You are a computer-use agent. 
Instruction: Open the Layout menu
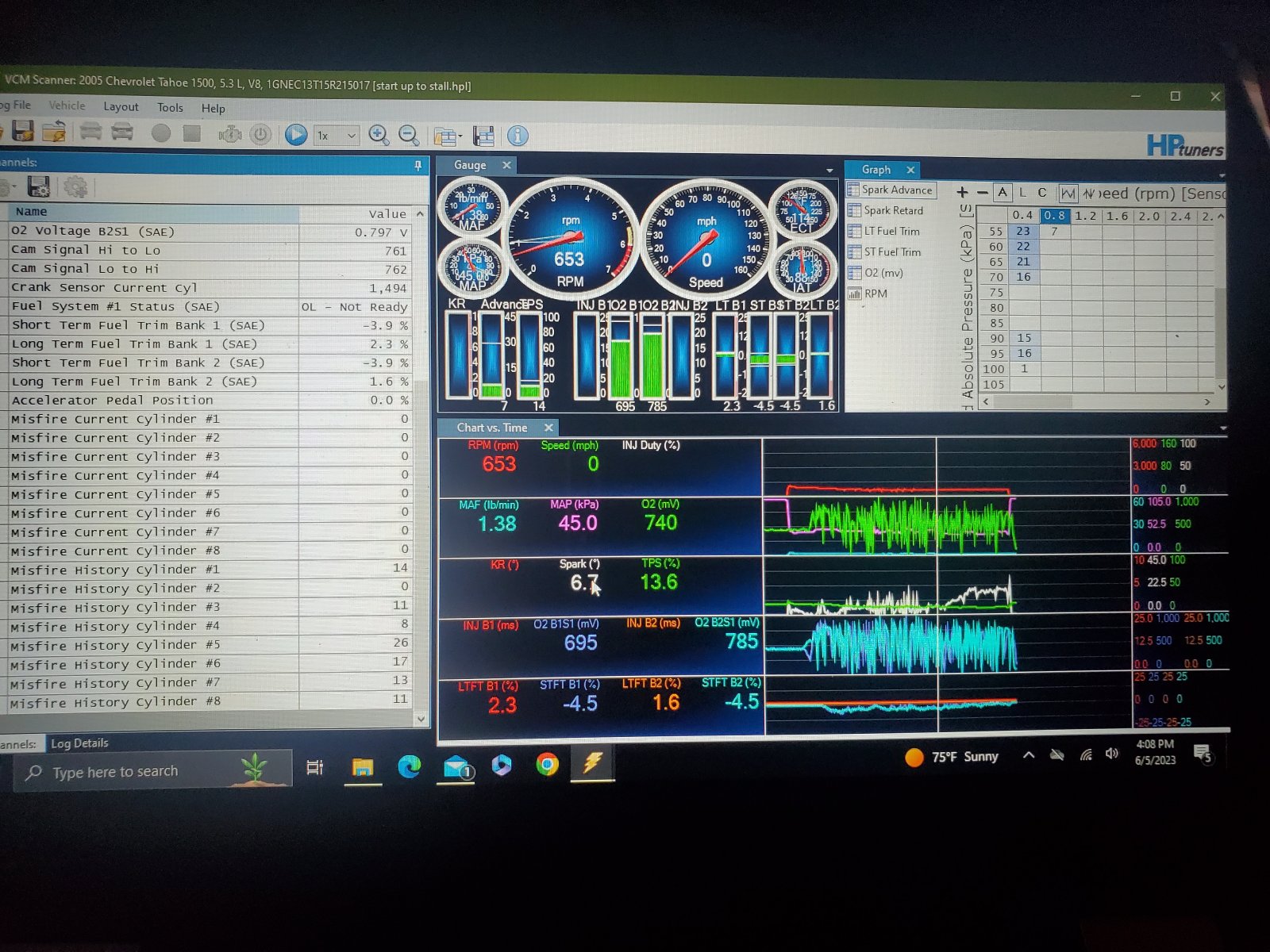tap(121, 106)
